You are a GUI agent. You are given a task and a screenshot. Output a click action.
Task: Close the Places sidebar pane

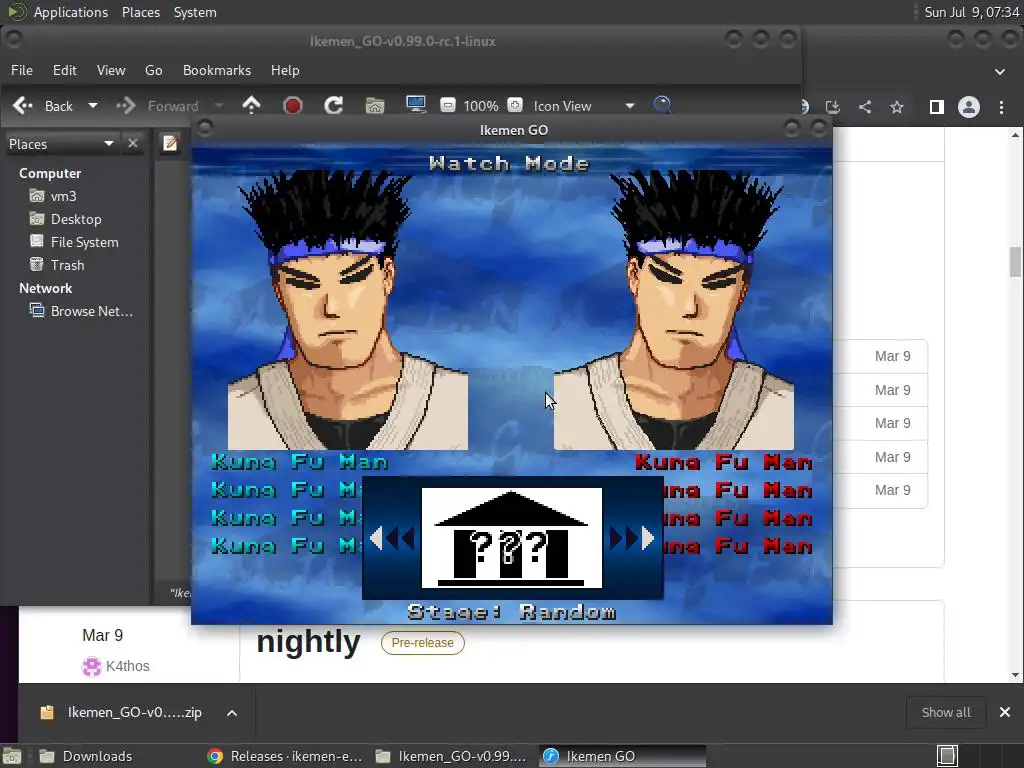pyautogui.click(x=133, y=143)
